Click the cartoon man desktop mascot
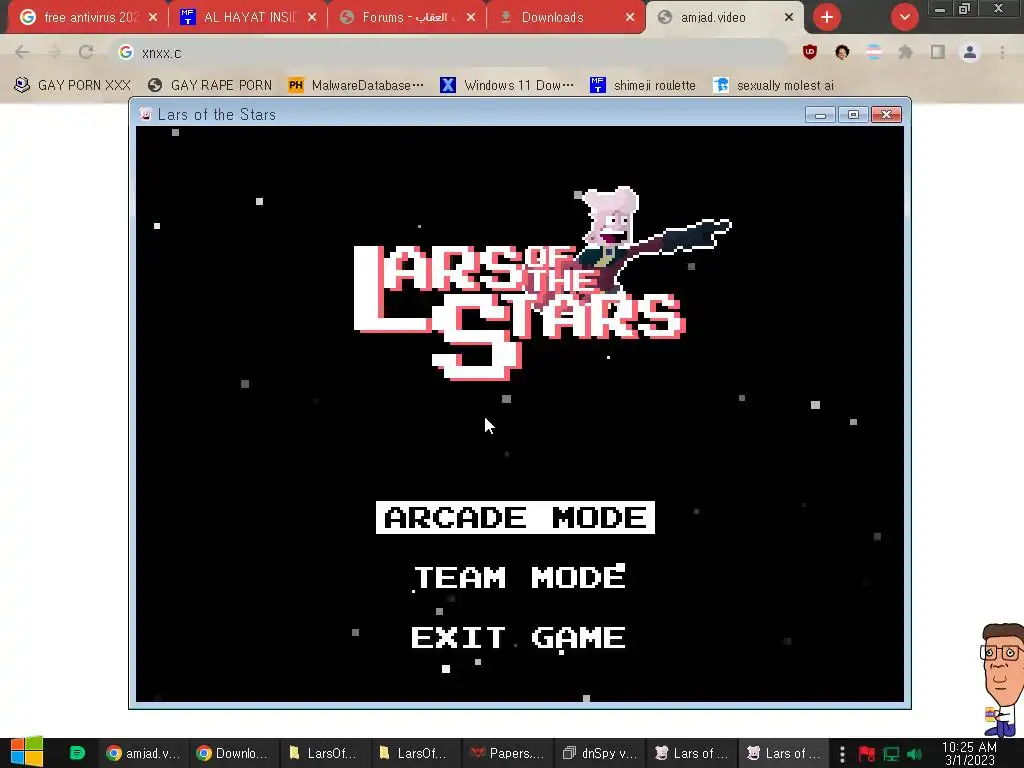The height and width of the screenshot is (768, 1024). pos(1002,679)
